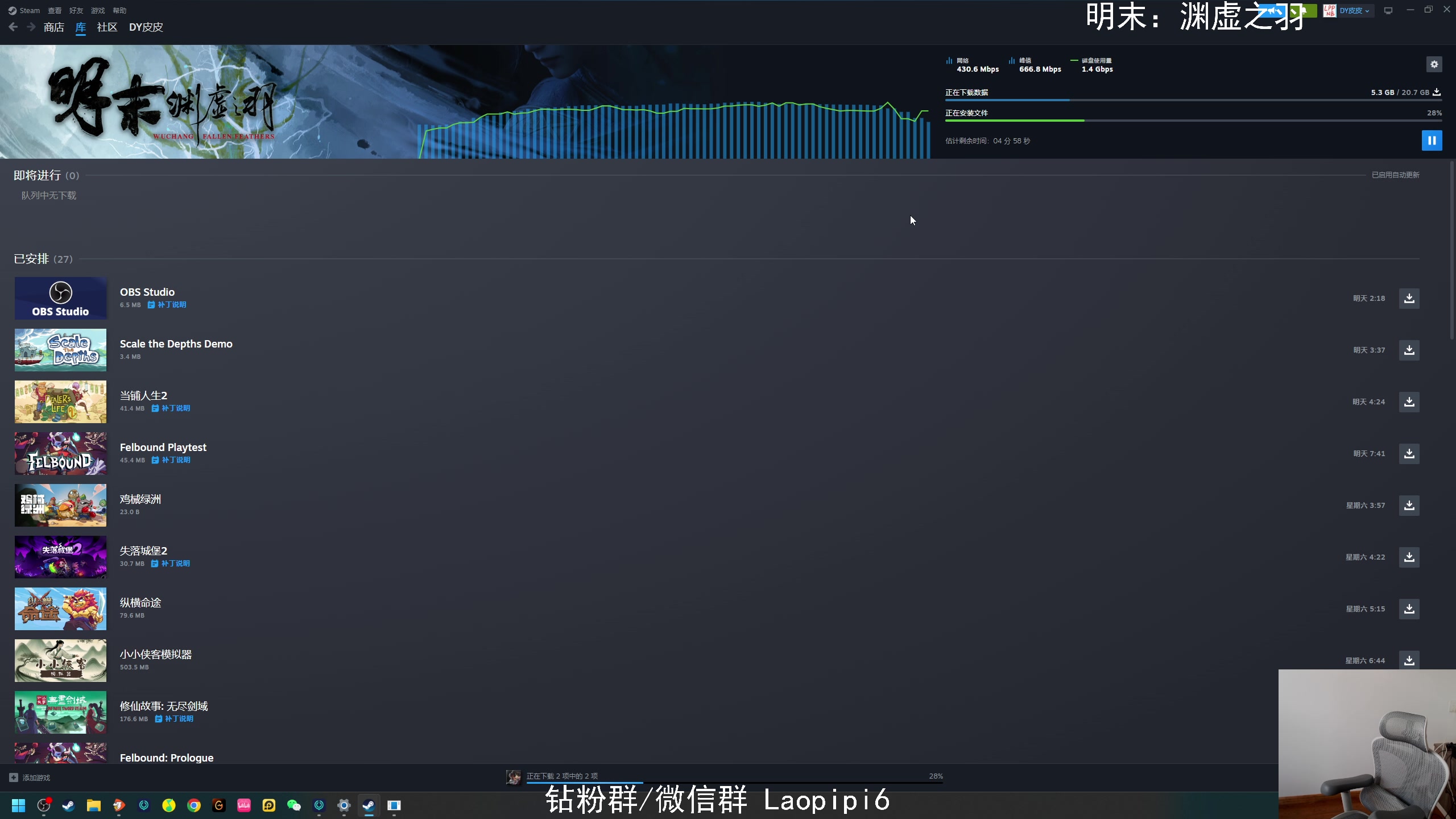Open OBS Studio 补丁说明 link
This screenshot has width=1456, height=819.
pos(167,305)
